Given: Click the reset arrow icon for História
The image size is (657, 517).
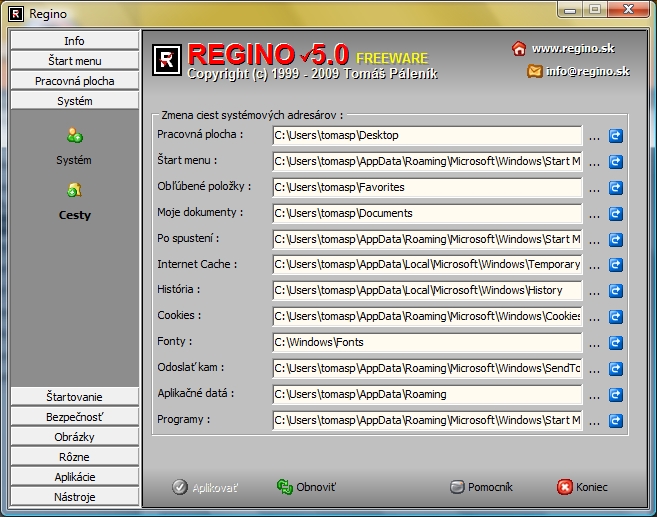Looking at the screenshot, I should click(616, 291).
